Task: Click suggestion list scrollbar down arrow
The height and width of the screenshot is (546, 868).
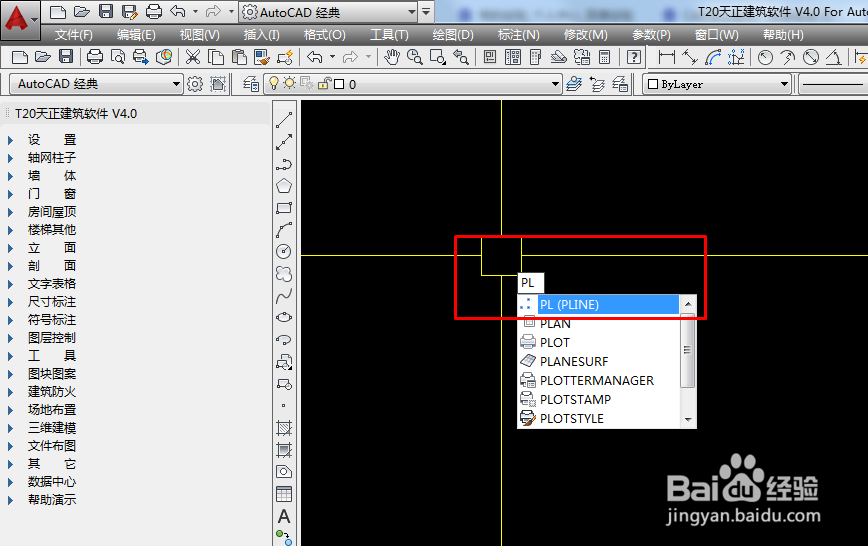Action: point(688,420)
